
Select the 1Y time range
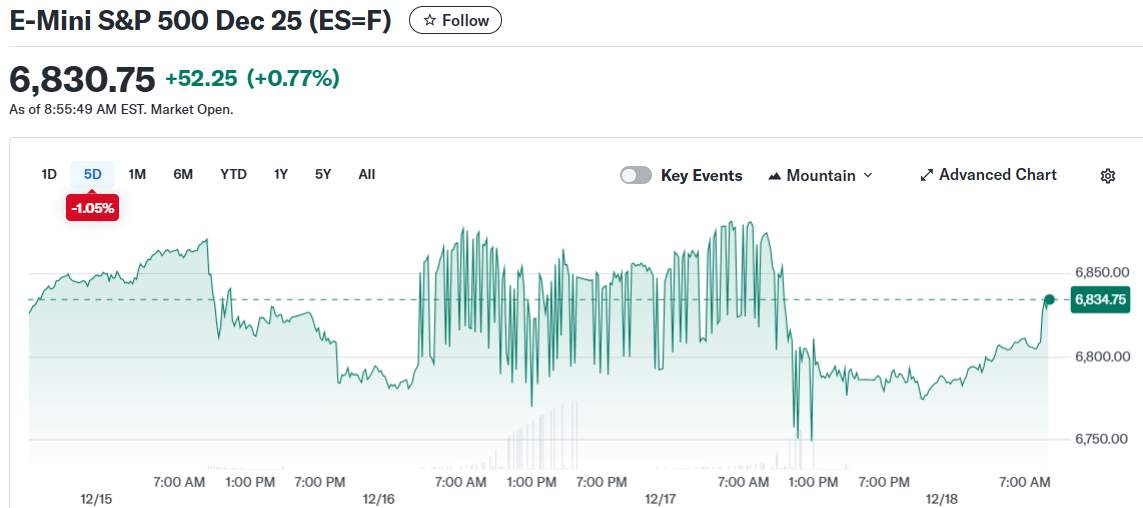click(x=281, y=174)
